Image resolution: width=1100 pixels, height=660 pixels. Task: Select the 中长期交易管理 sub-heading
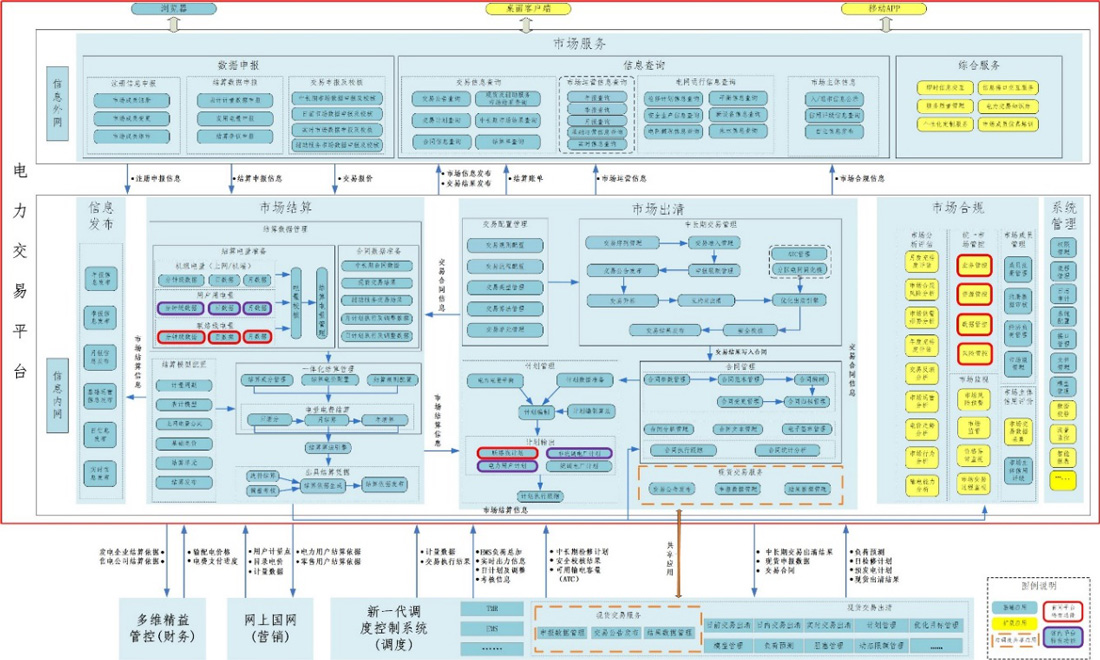click(711, 224)
